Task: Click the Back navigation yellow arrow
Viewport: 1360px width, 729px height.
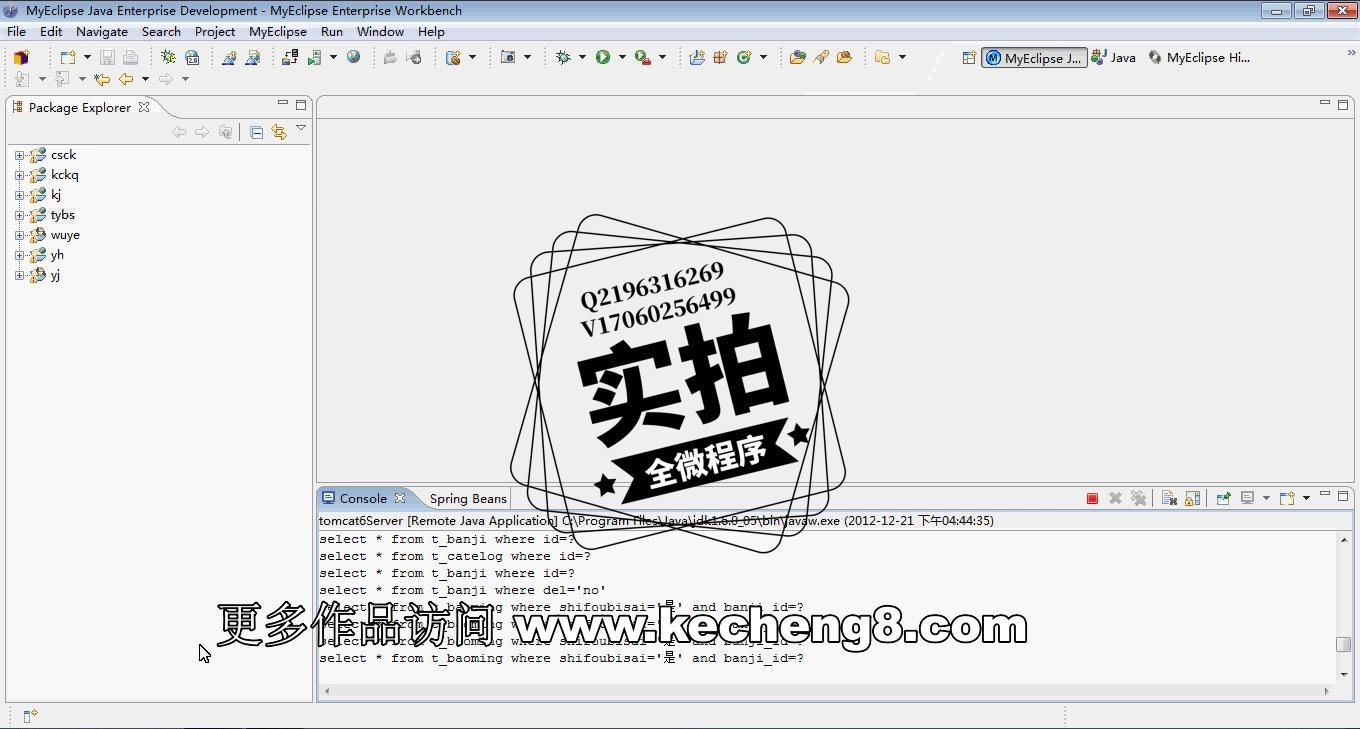Action: click(126, 79)
